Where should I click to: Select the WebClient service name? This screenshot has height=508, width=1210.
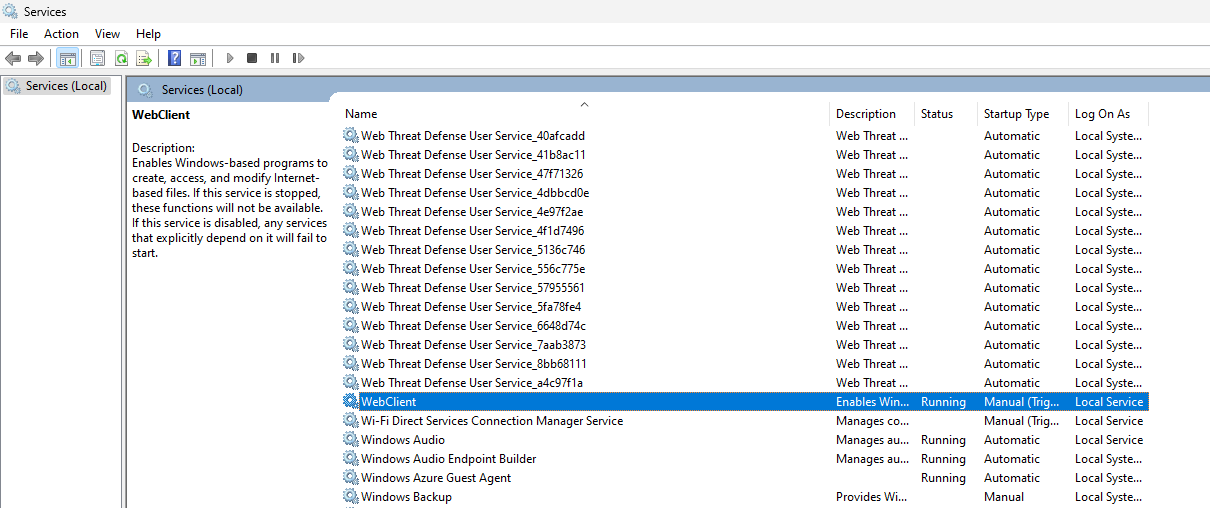pyautogui.click(x=389, y=402)
